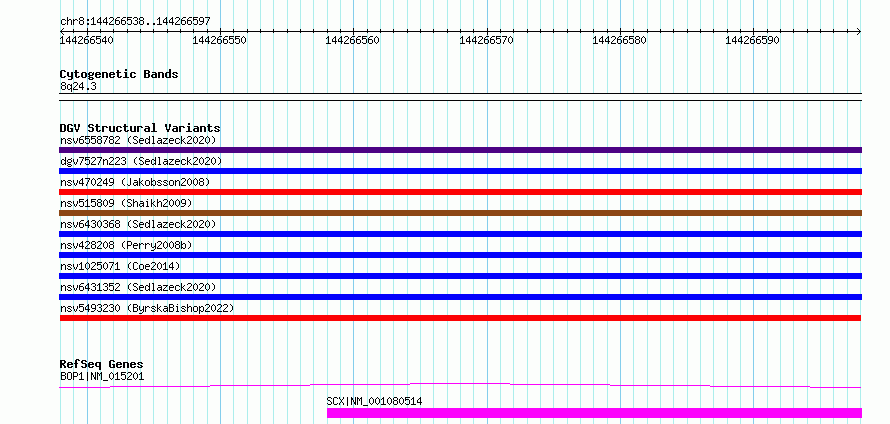Open variant nsv1025071 (Coe2014) label
Screen dimensions: 890x424
120,266
